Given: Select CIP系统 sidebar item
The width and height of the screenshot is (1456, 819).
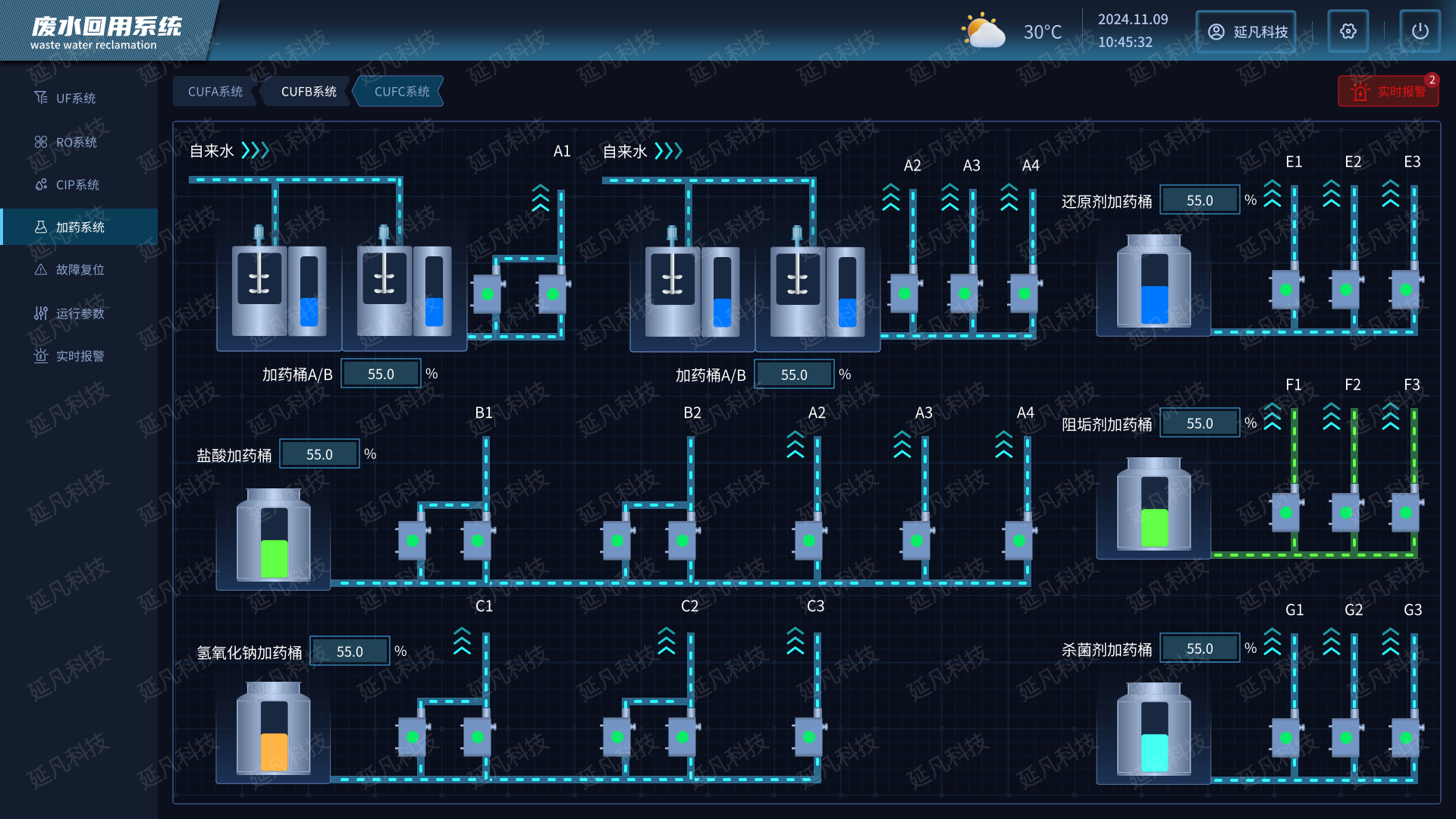Looking at the screenshot, I should [x=76, y=185].
